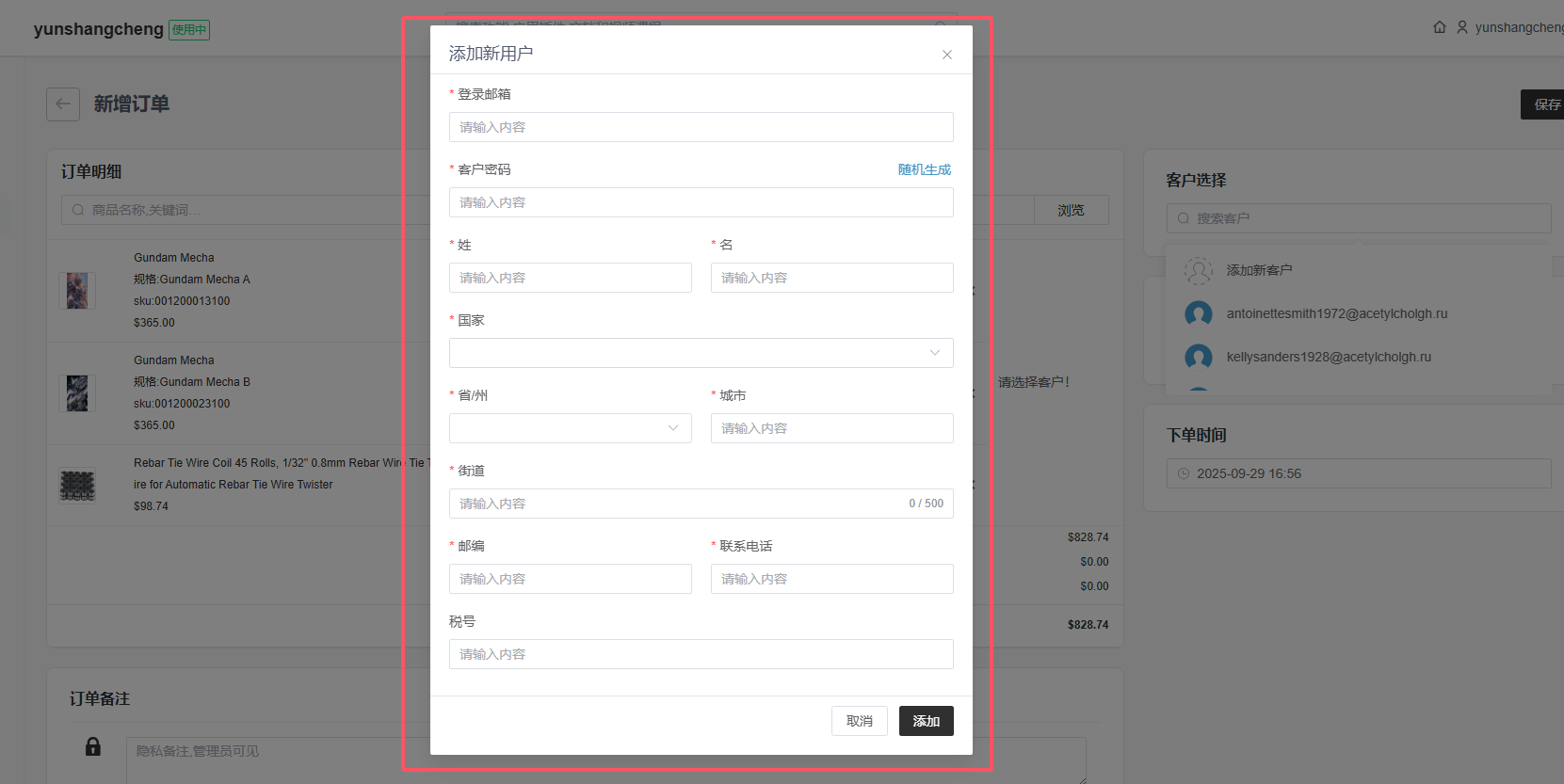Click the clock icon in order time field
1564x784 pixels.
point(1184,473)
